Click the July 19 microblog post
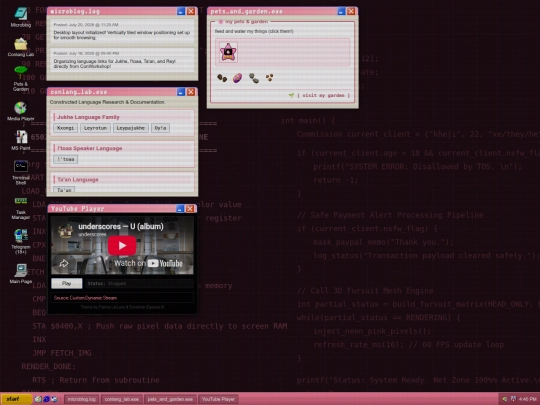Image resolution: width=540 pixels, height=405 pixels. coord(122,61)
